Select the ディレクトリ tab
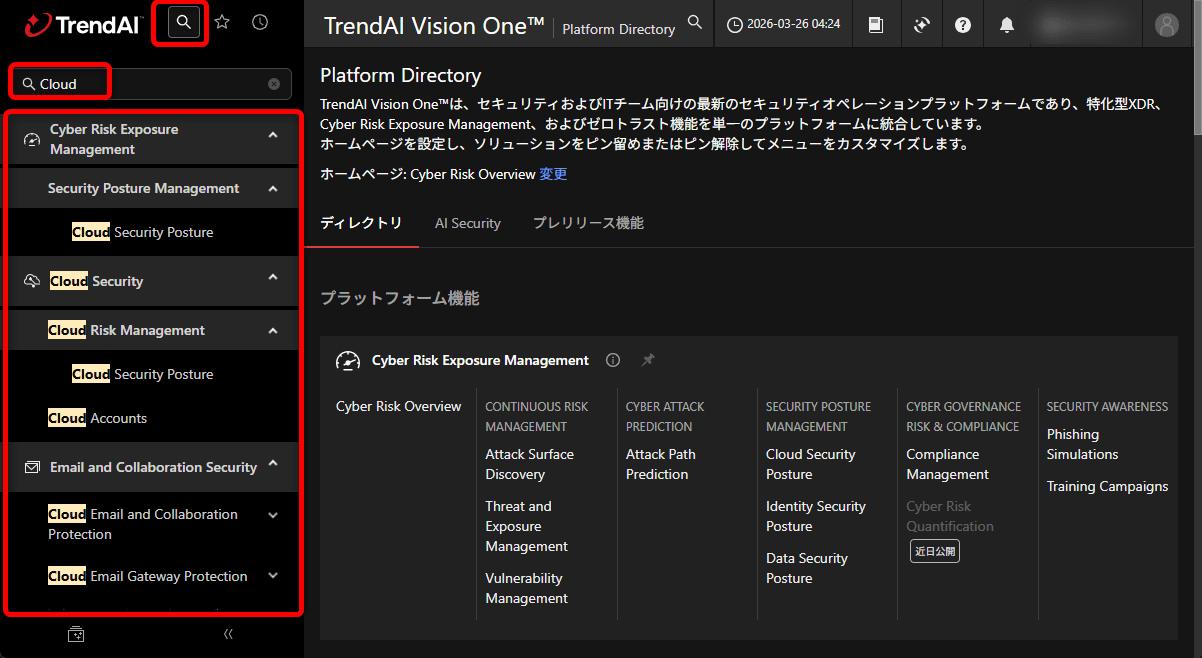The image size is (1202, 658). [361, 223]
